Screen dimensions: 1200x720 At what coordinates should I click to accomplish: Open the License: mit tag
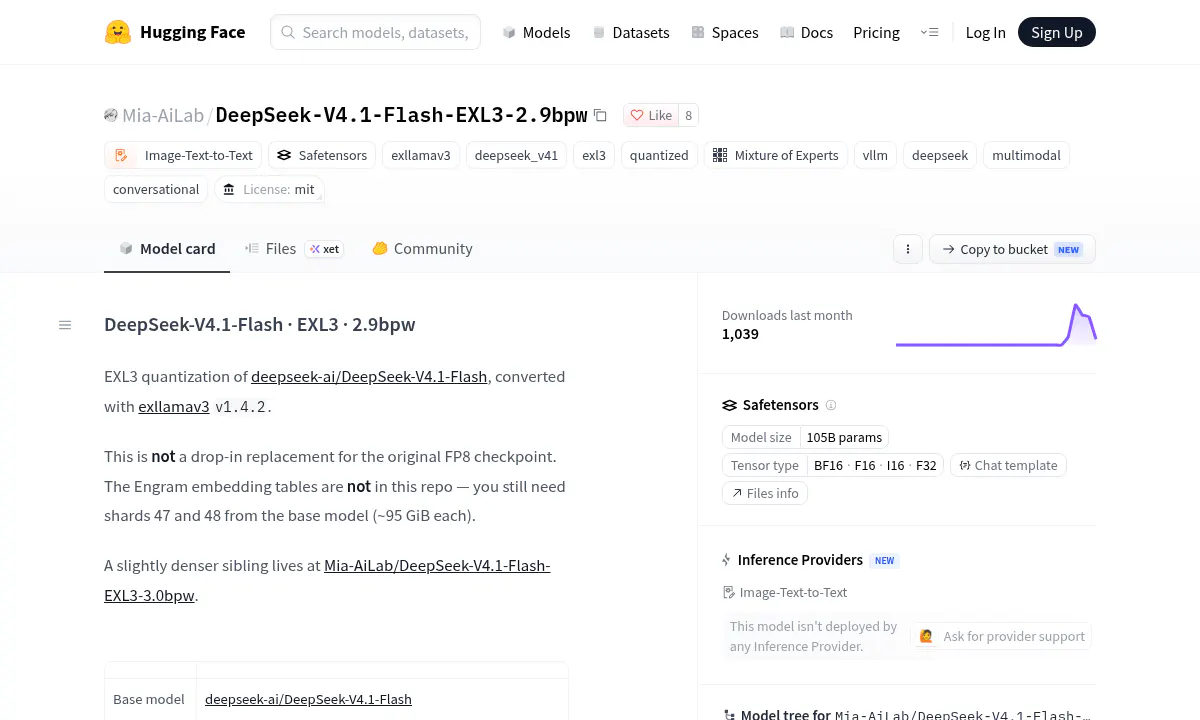point(269,189)
